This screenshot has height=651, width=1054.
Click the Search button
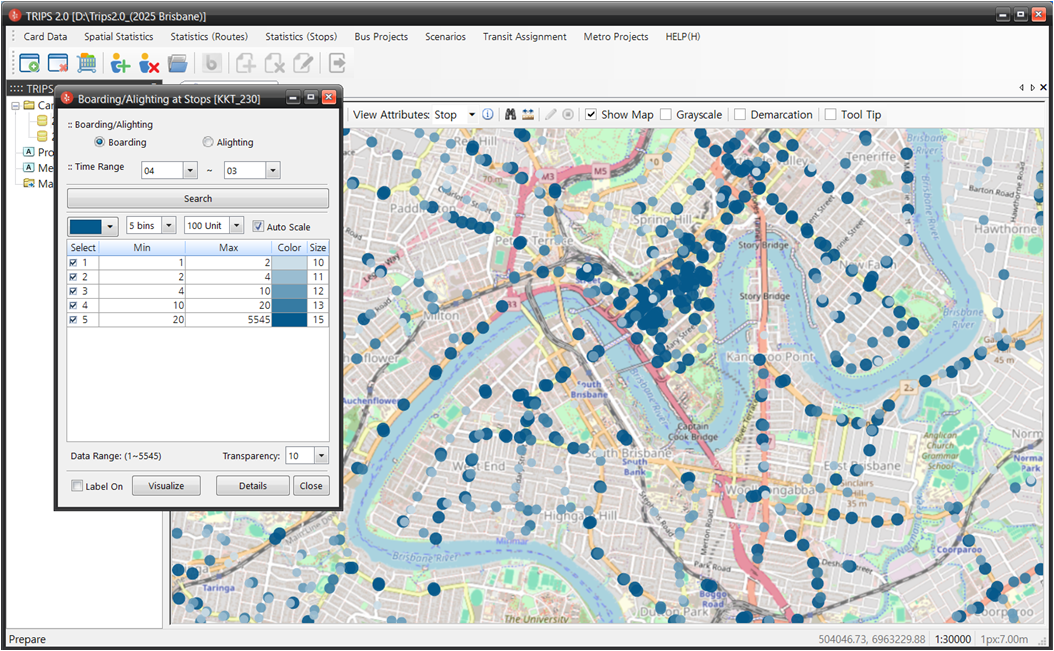198,198
